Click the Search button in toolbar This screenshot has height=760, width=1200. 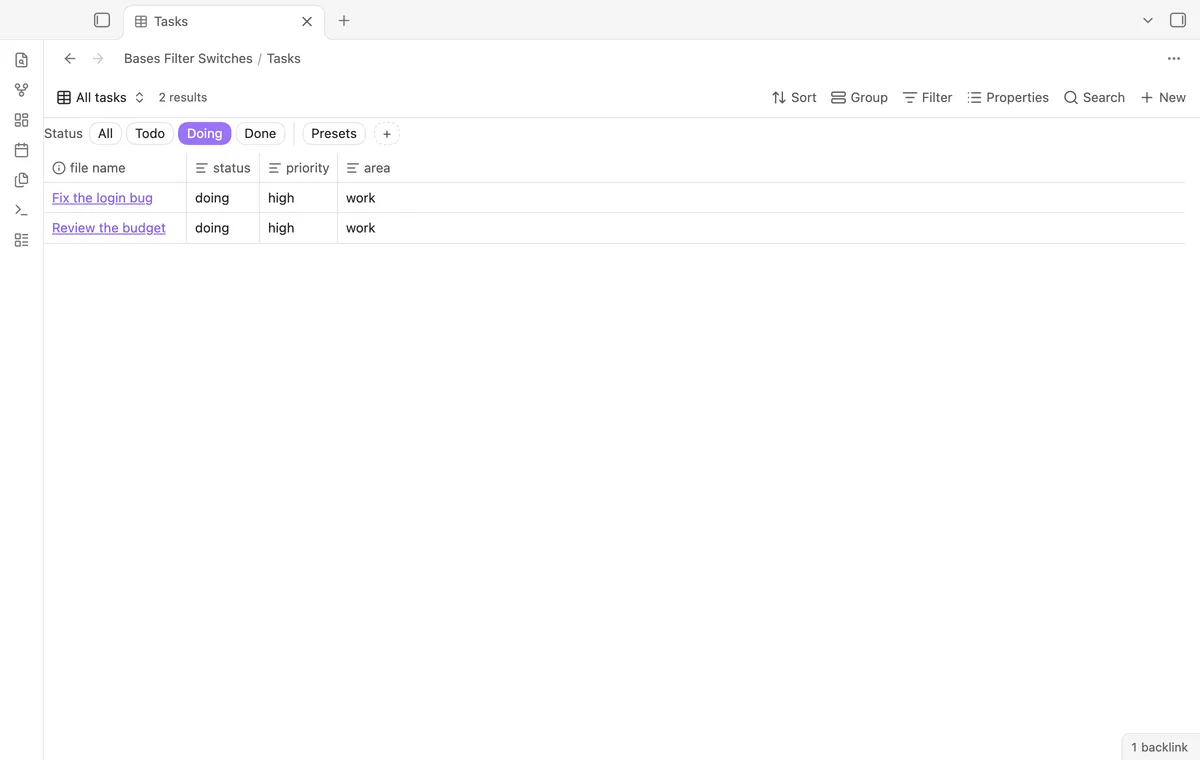(x=1094, y=97)
